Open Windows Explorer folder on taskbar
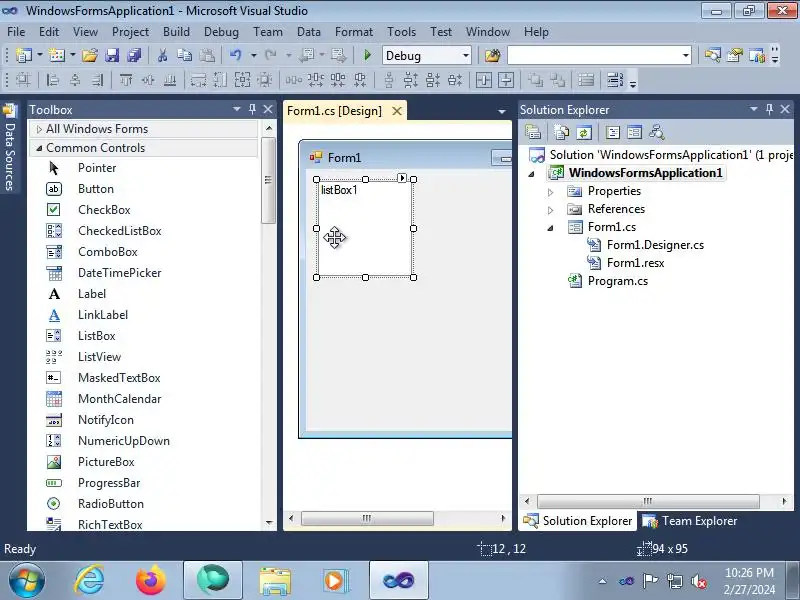The width and height of the screenshot is (800, 600). (275, 581)
